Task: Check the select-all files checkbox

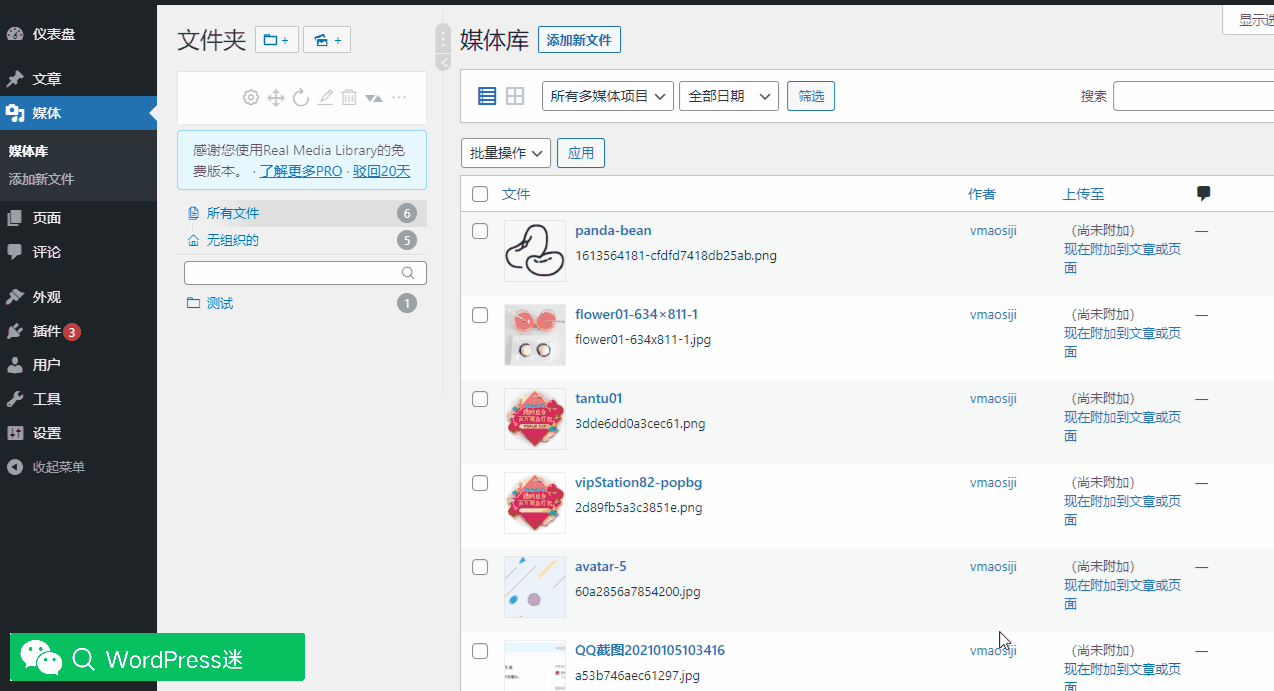Action: click(x=480, y=194)
